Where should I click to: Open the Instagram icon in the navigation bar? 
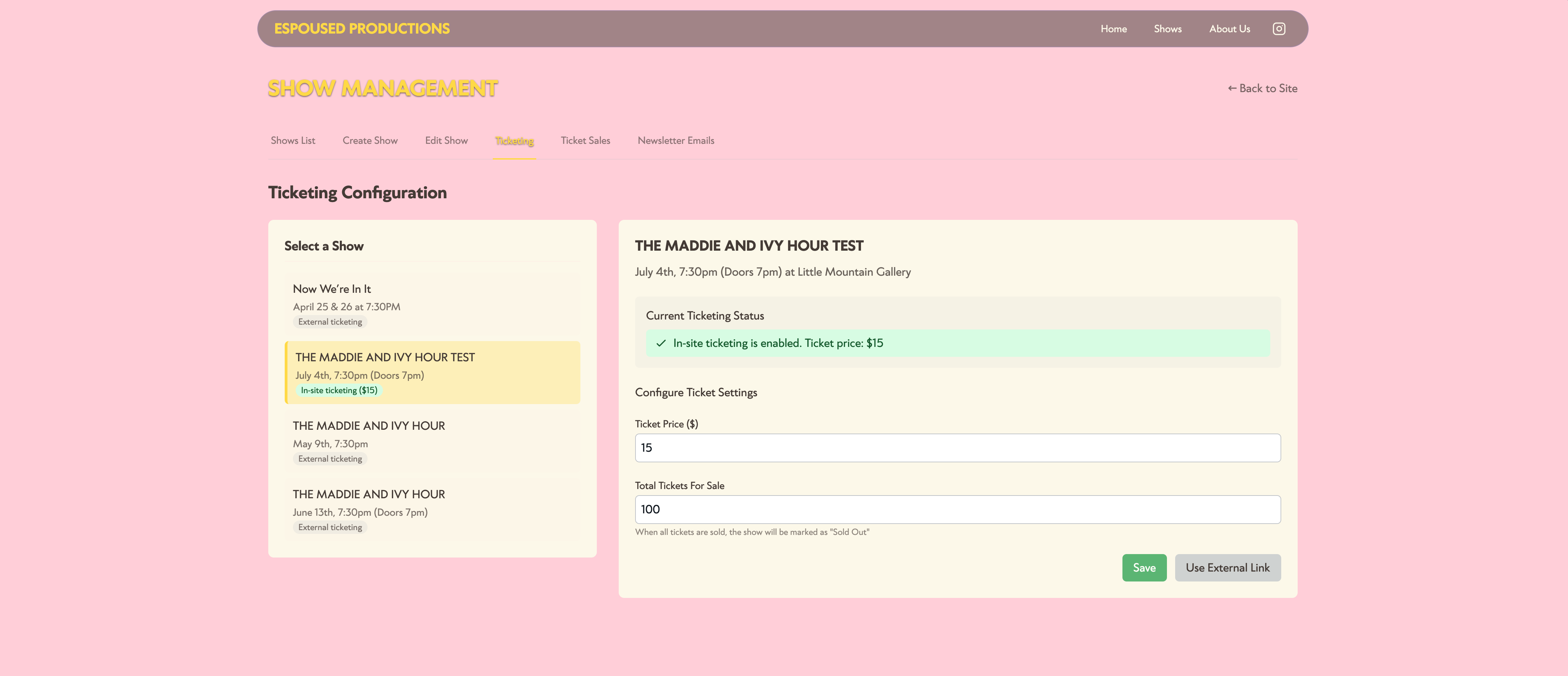click(x=1279, y=28)
